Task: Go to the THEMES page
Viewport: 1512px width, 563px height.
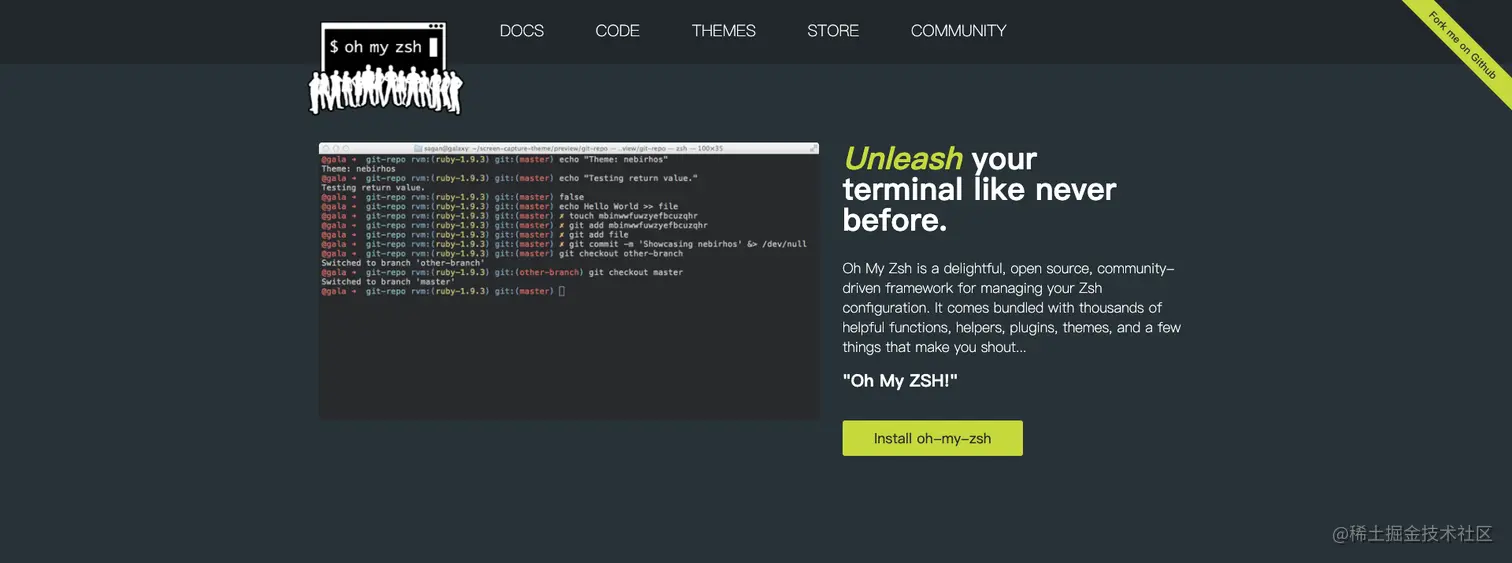Action: pos(724,31)
